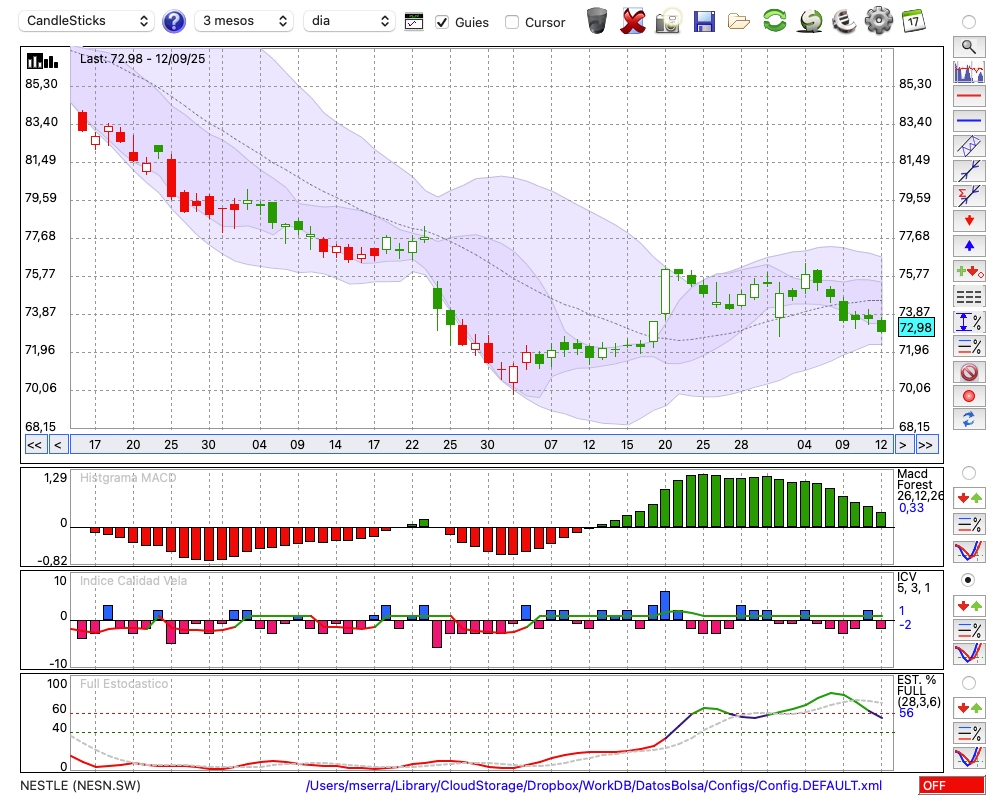Click the MACD panel curve chart button
This screenshot has height=800, width=1000.
[969, 551]
